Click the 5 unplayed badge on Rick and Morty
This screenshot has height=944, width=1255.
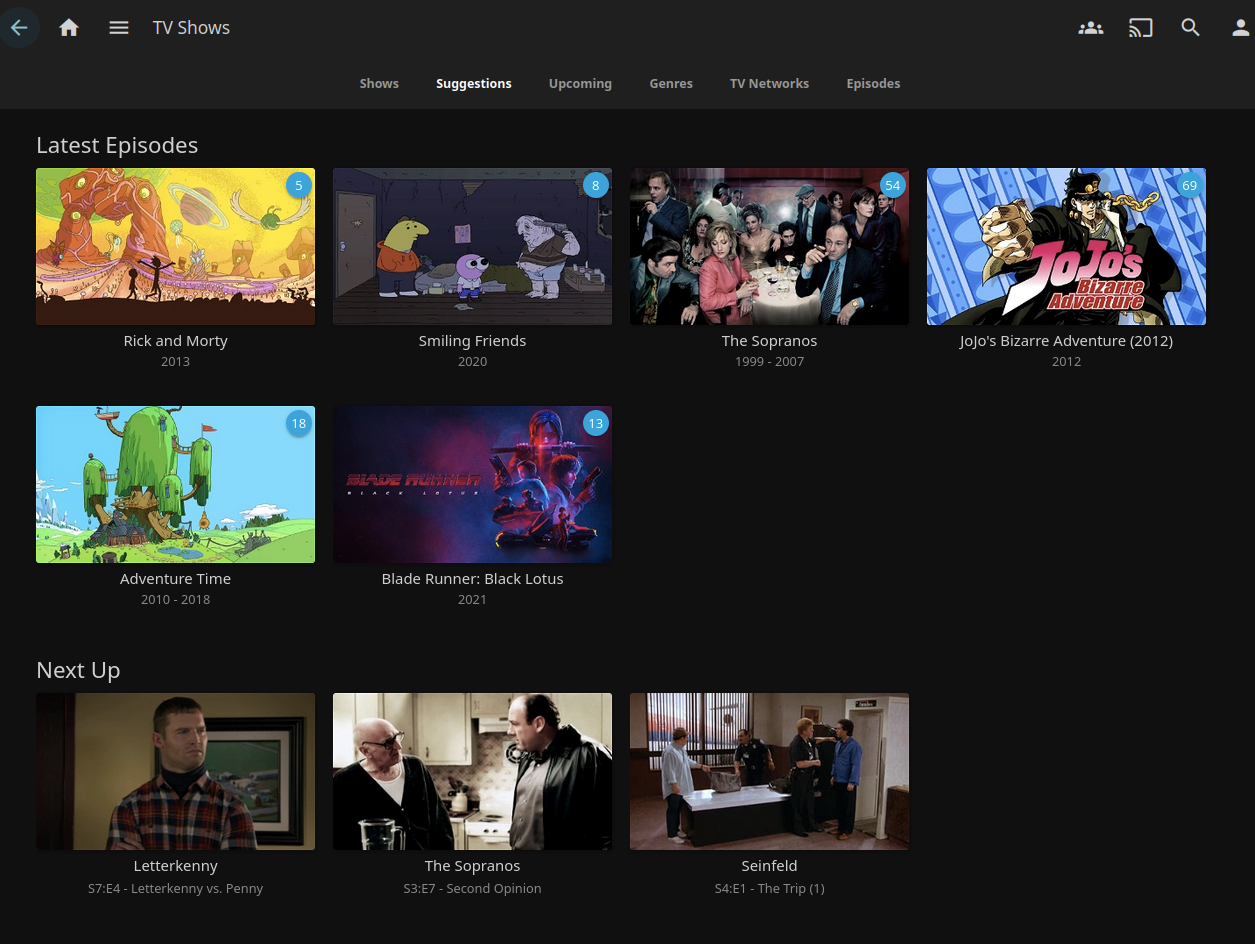(298, 185)
